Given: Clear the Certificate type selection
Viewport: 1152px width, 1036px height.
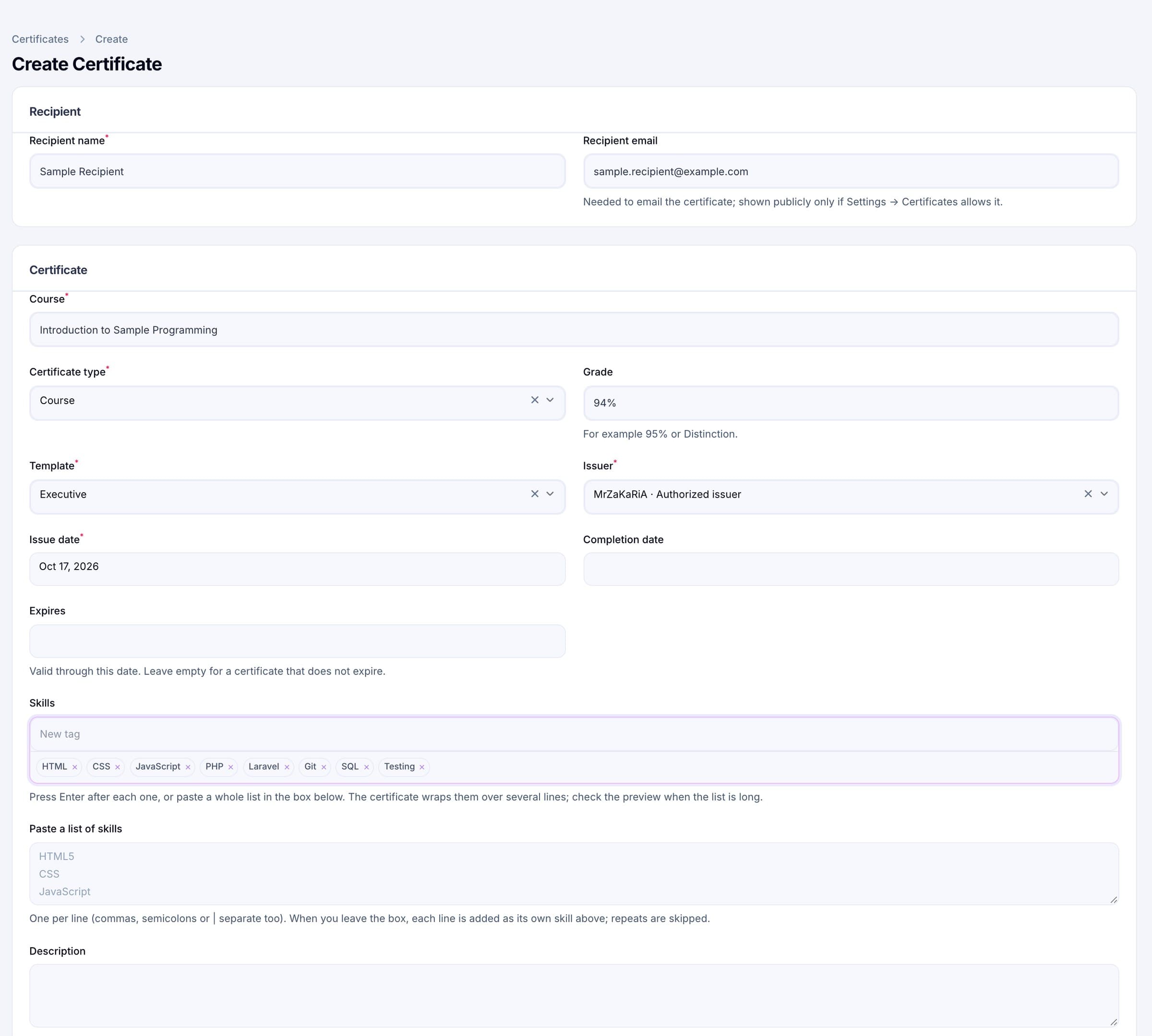Looking at the screenshot, I should tap(535, 400).
